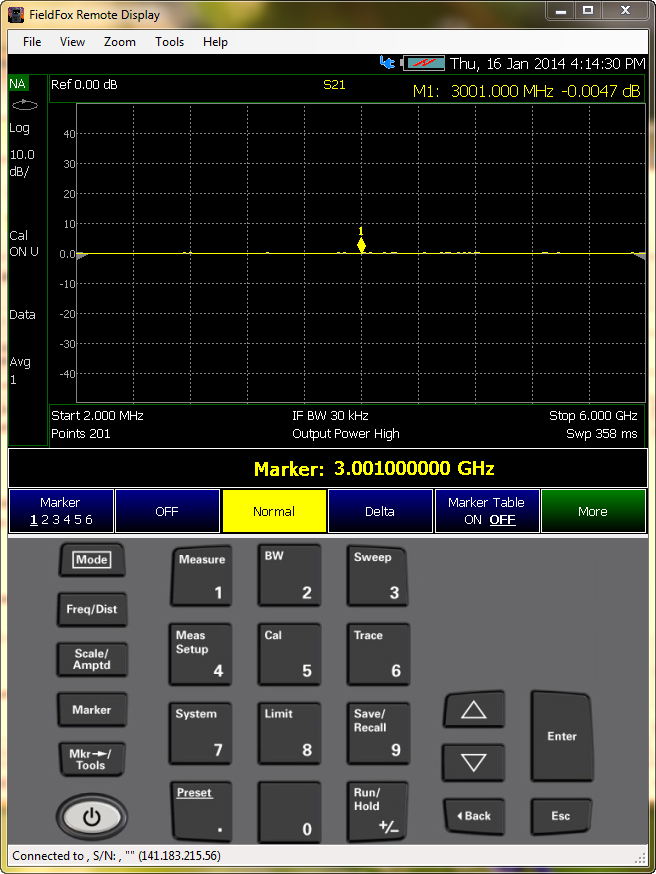Open the View menu

tap(72, 42)
